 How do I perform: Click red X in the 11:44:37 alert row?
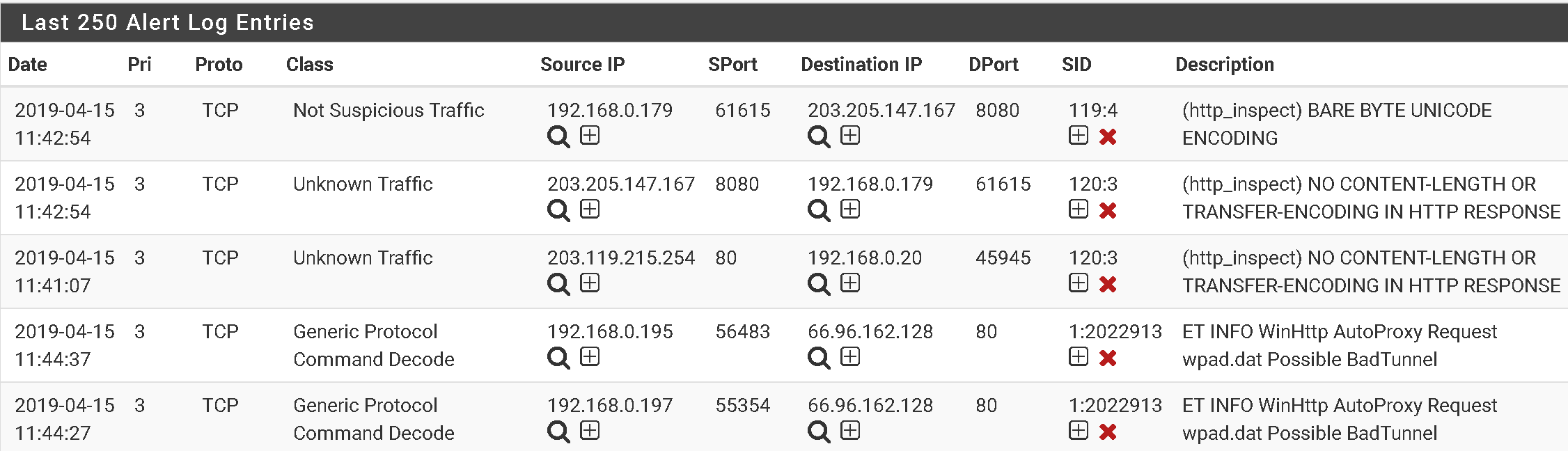click(x=1108, y=358)
